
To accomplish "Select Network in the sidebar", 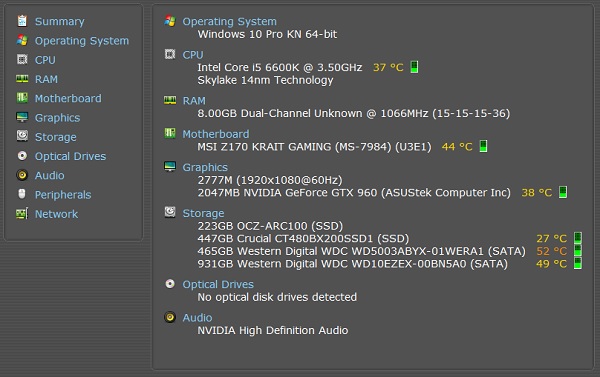I will tap(56, 214).
